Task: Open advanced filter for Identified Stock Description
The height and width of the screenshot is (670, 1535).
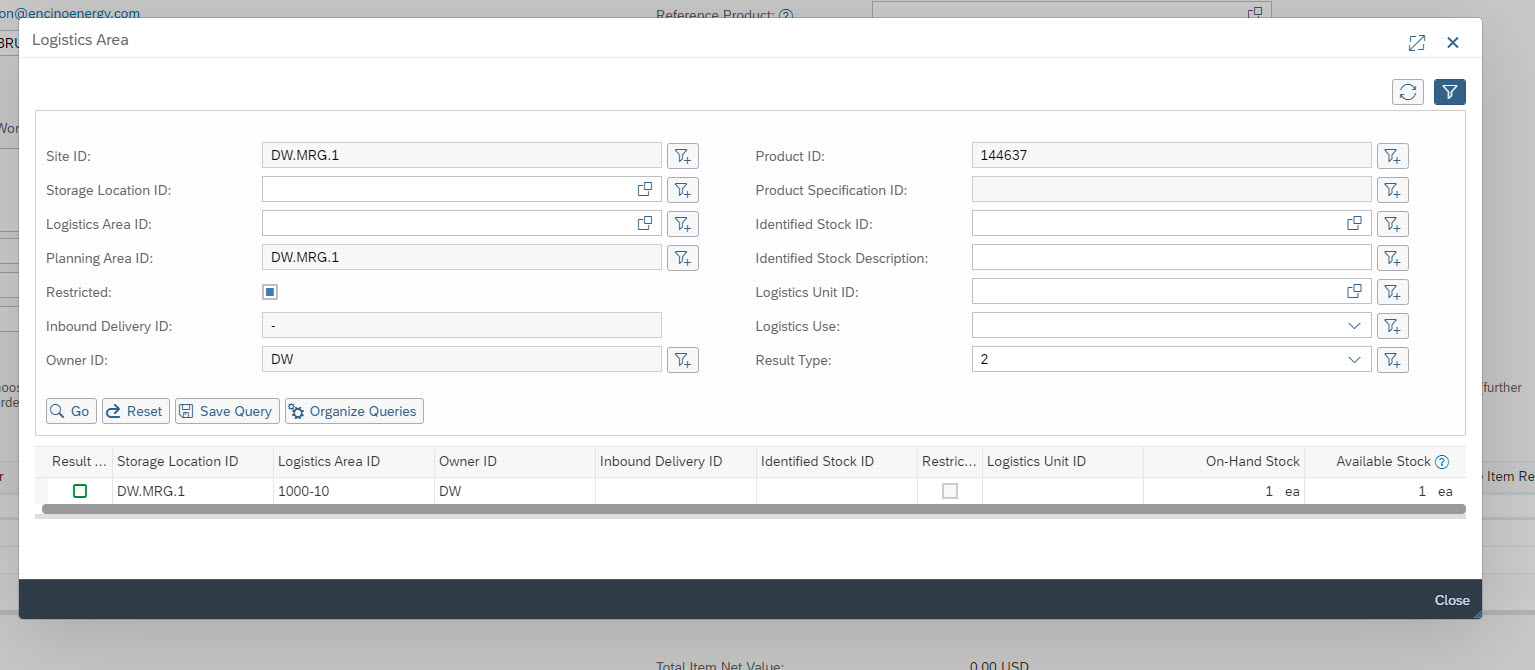Action: click(x=1393, y=258)
